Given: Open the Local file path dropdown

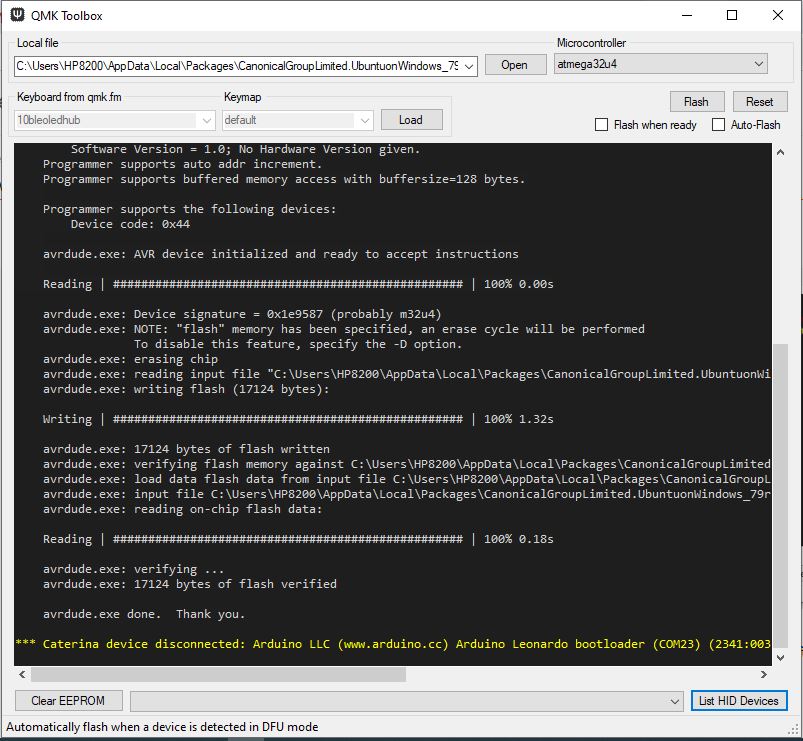Looking at the screenshot, I should [468, 64].
